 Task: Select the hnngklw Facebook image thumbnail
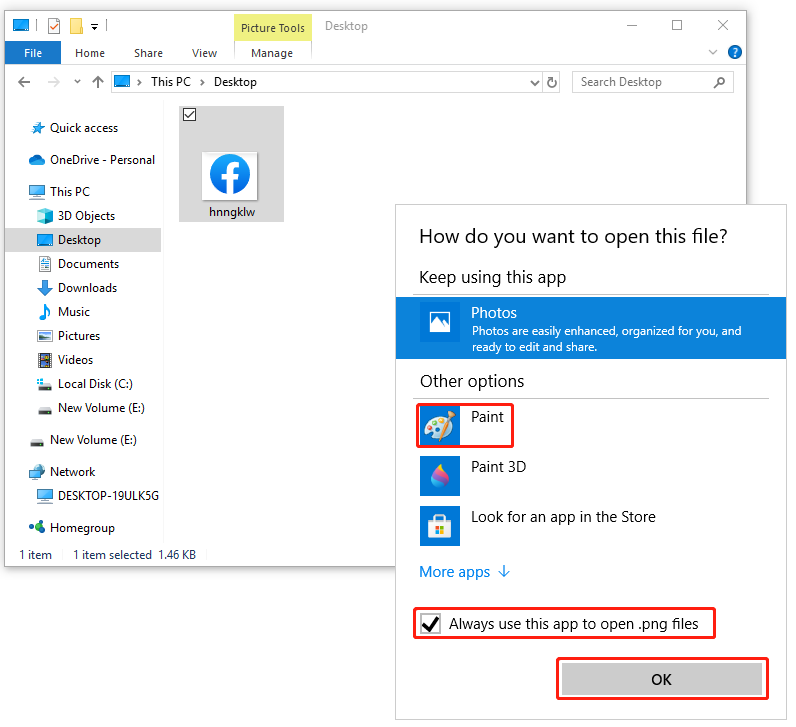(230, 175)
